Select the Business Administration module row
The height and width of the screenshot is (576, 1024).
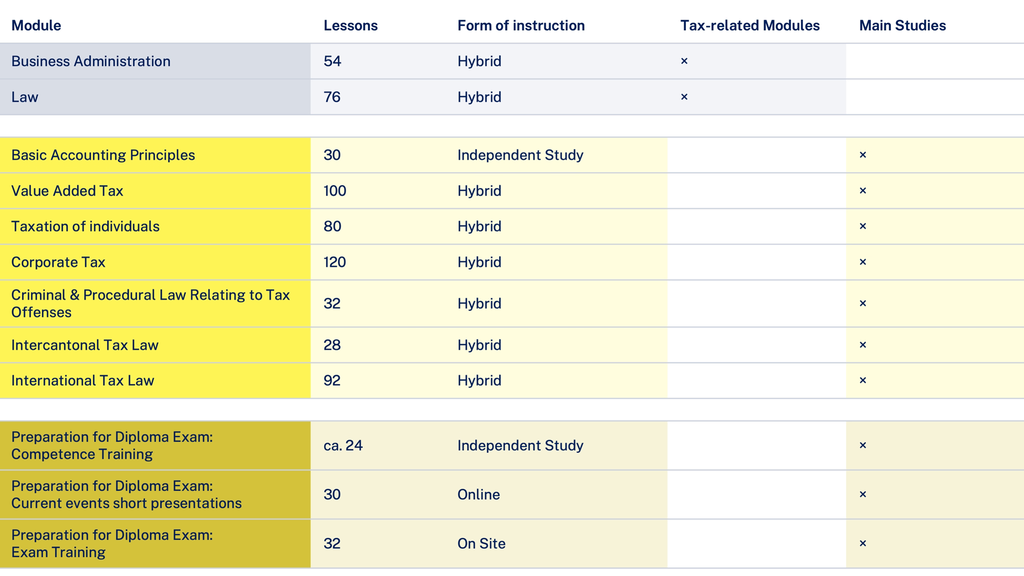(x=91, y=61)
